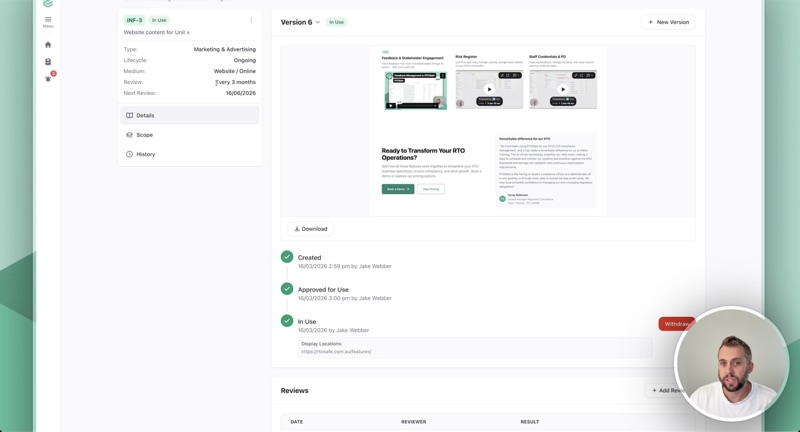
Task: Open the History tab
Action: [x=189, y=154]
